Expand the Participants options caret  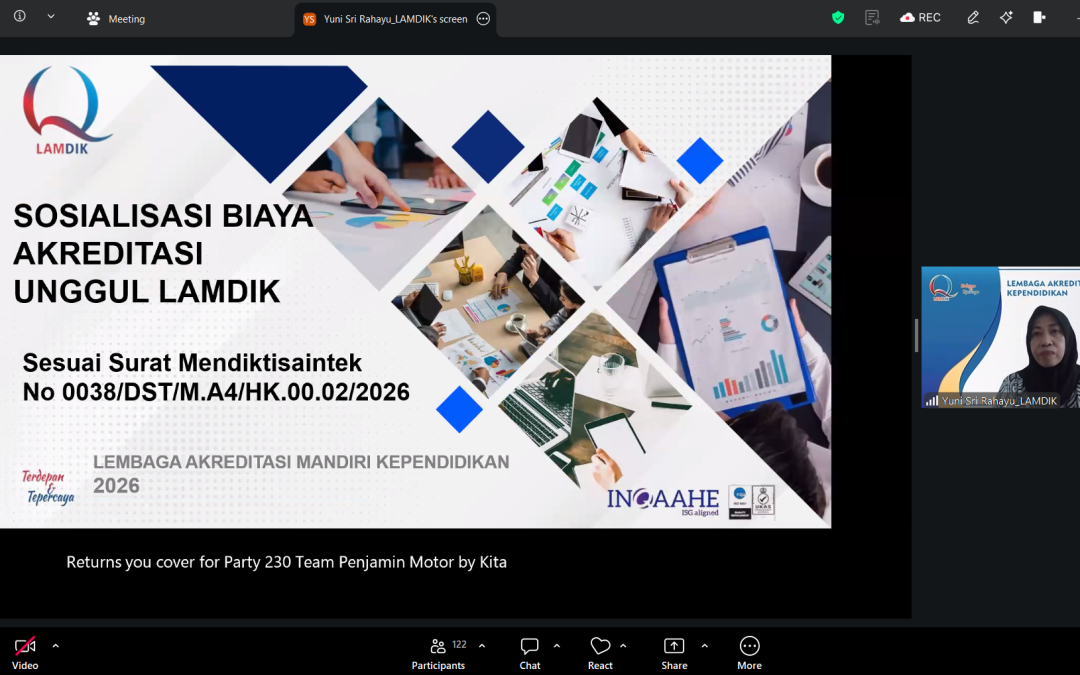(482, 646)
